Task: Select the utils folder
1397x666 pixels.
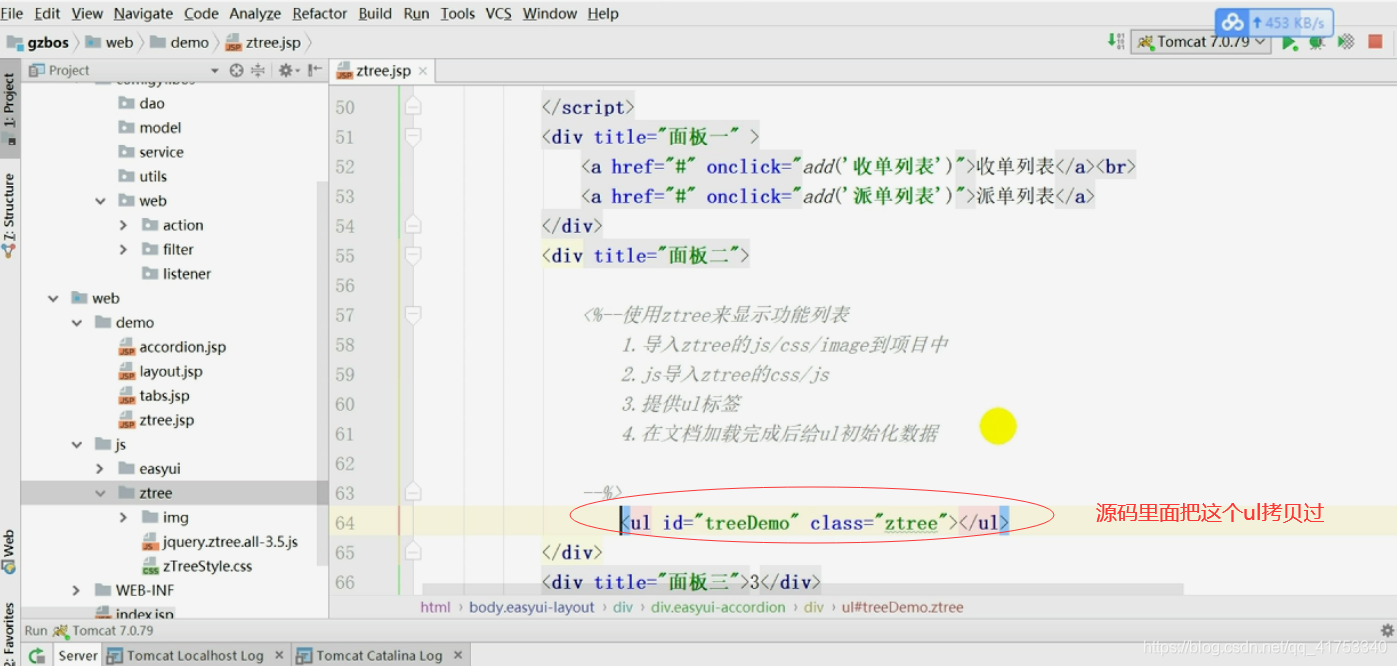Action: tap(142, 176)
